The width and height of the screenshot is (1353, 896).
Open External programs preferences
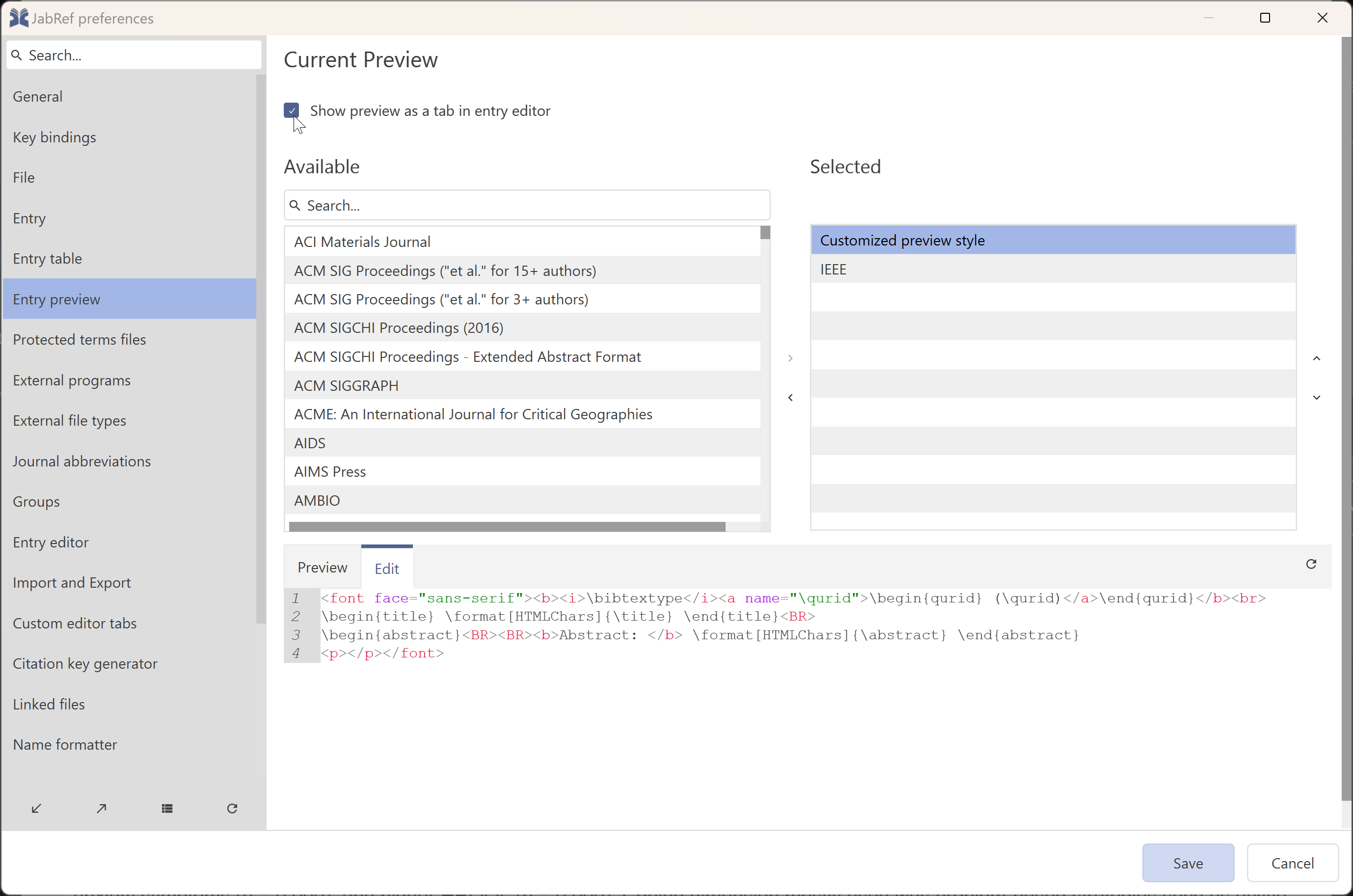(130, 380)
